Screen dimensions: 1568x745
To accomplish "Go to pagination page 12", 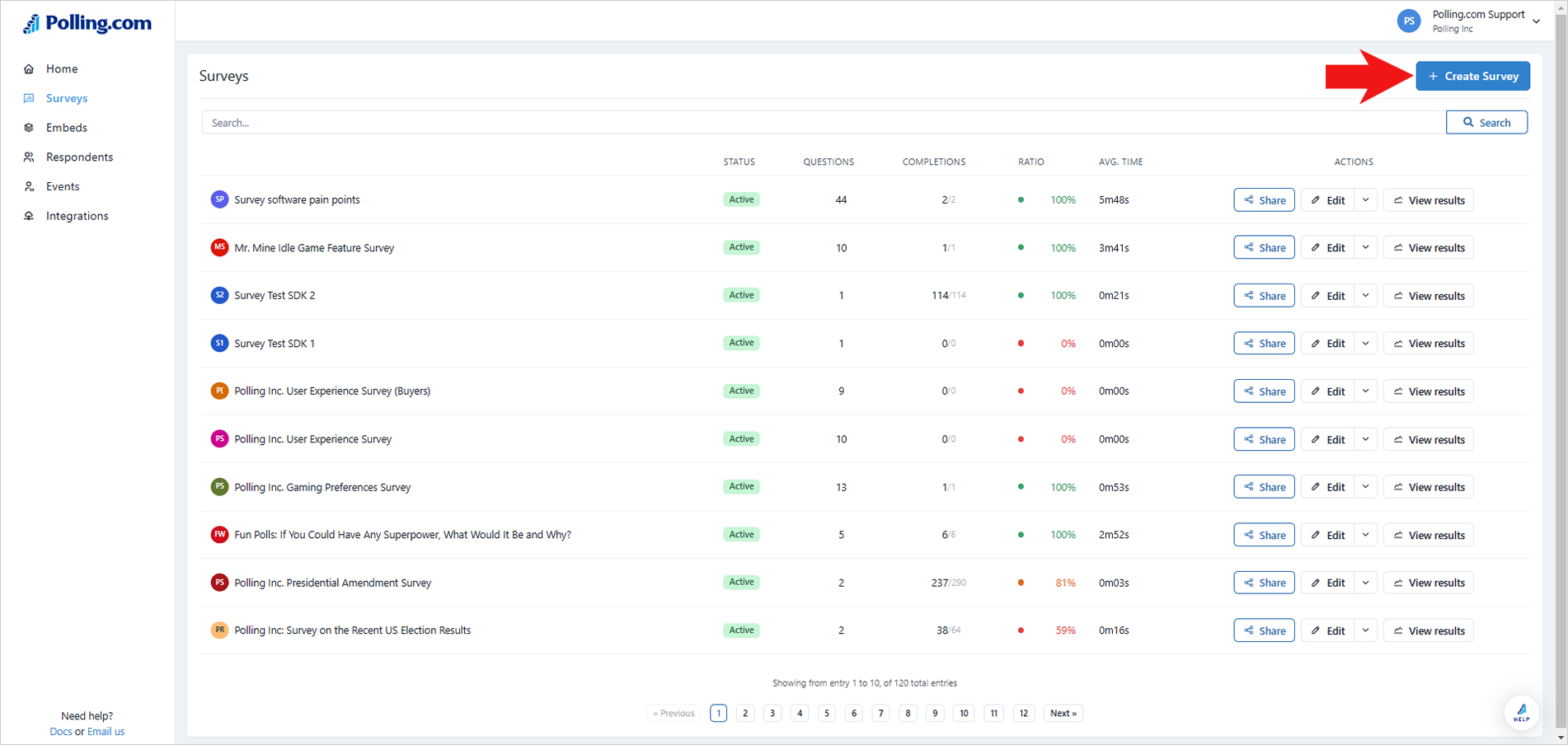I will point(1023,713).
